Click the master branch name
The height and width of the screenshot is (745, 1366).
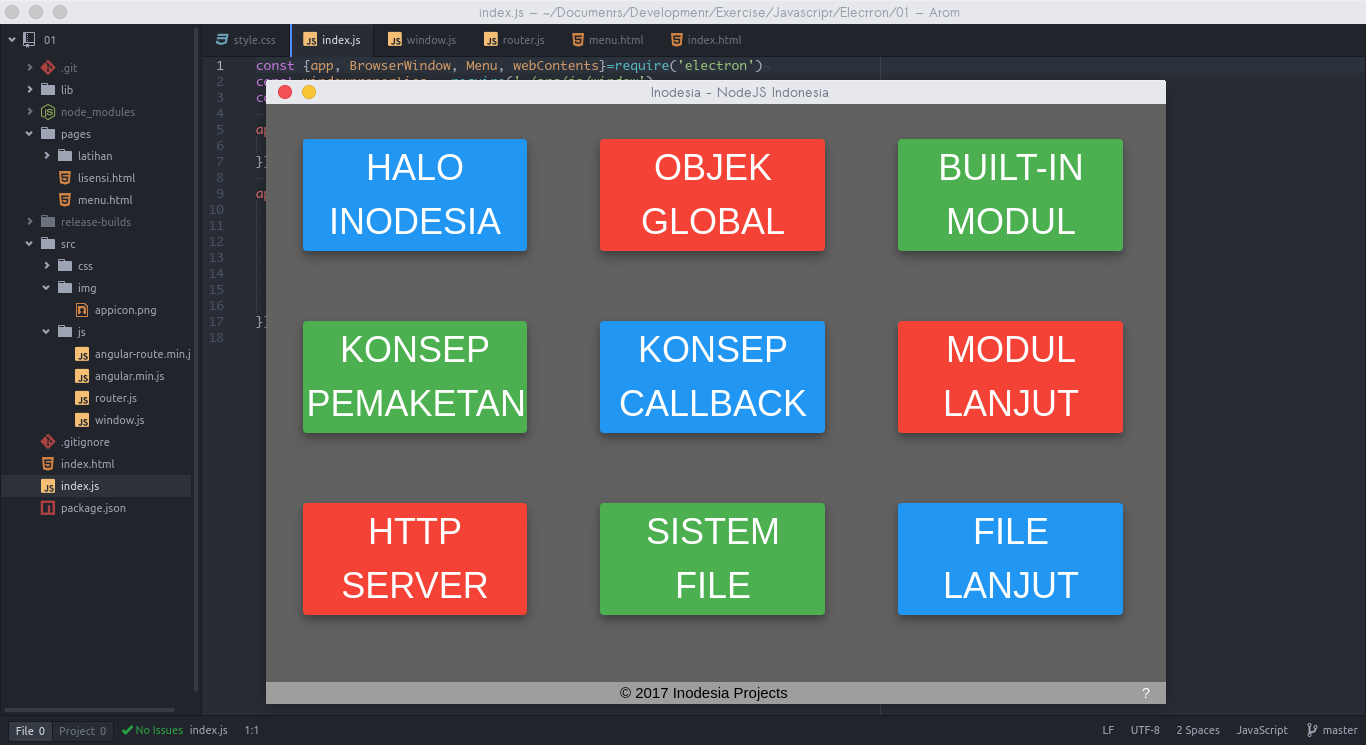[1340, 730]
